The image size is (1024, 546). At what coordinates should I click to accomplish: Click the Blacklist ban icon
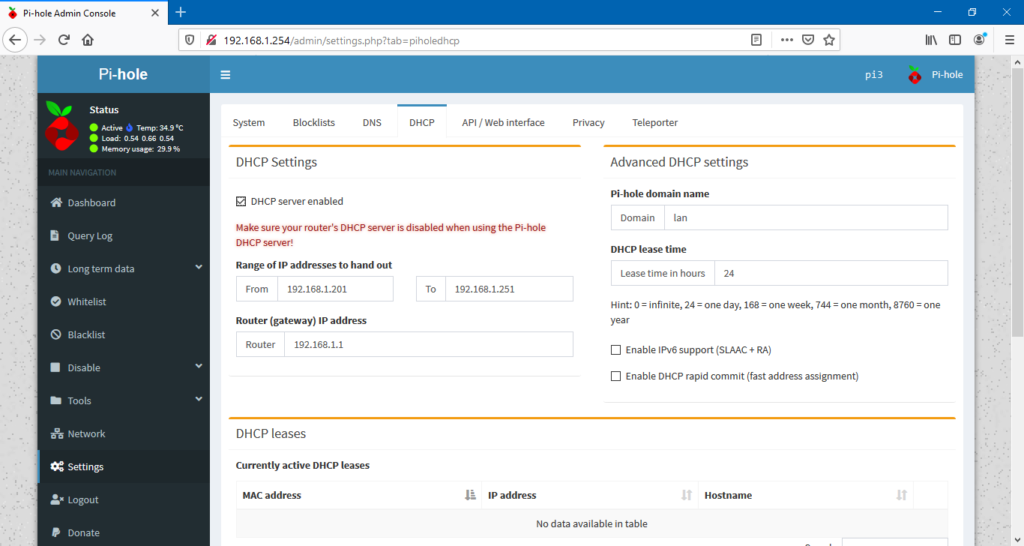point(56,334)
